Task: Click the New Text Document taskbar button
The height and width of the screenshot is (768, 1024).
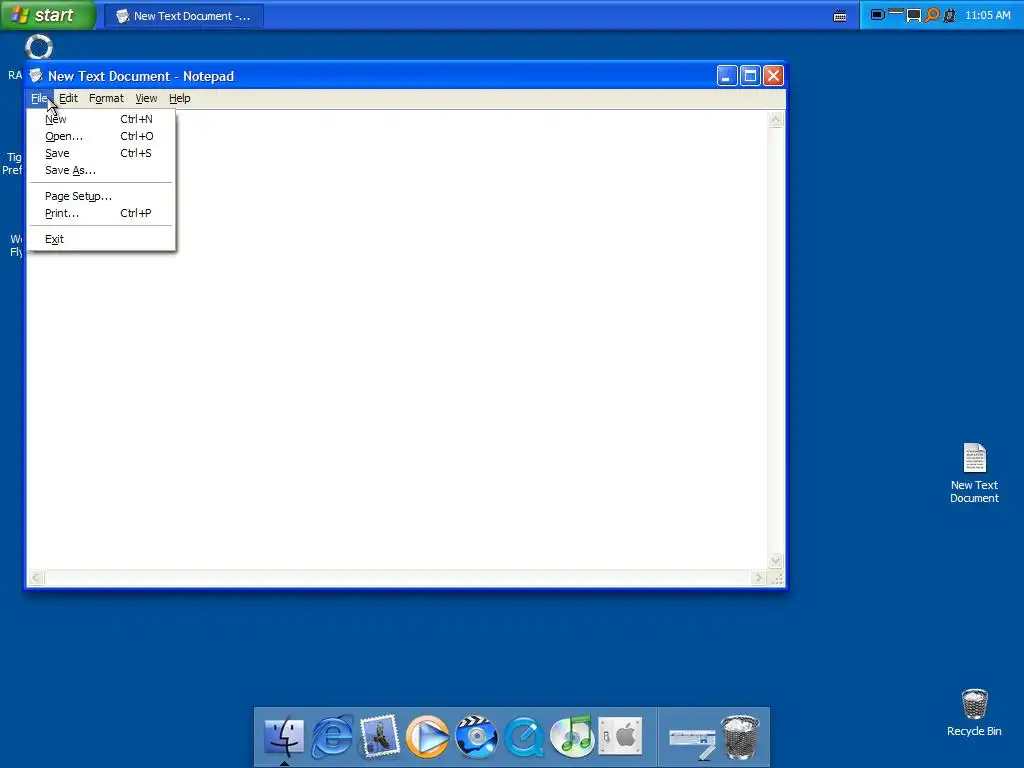Action: (x=184, y=16)
